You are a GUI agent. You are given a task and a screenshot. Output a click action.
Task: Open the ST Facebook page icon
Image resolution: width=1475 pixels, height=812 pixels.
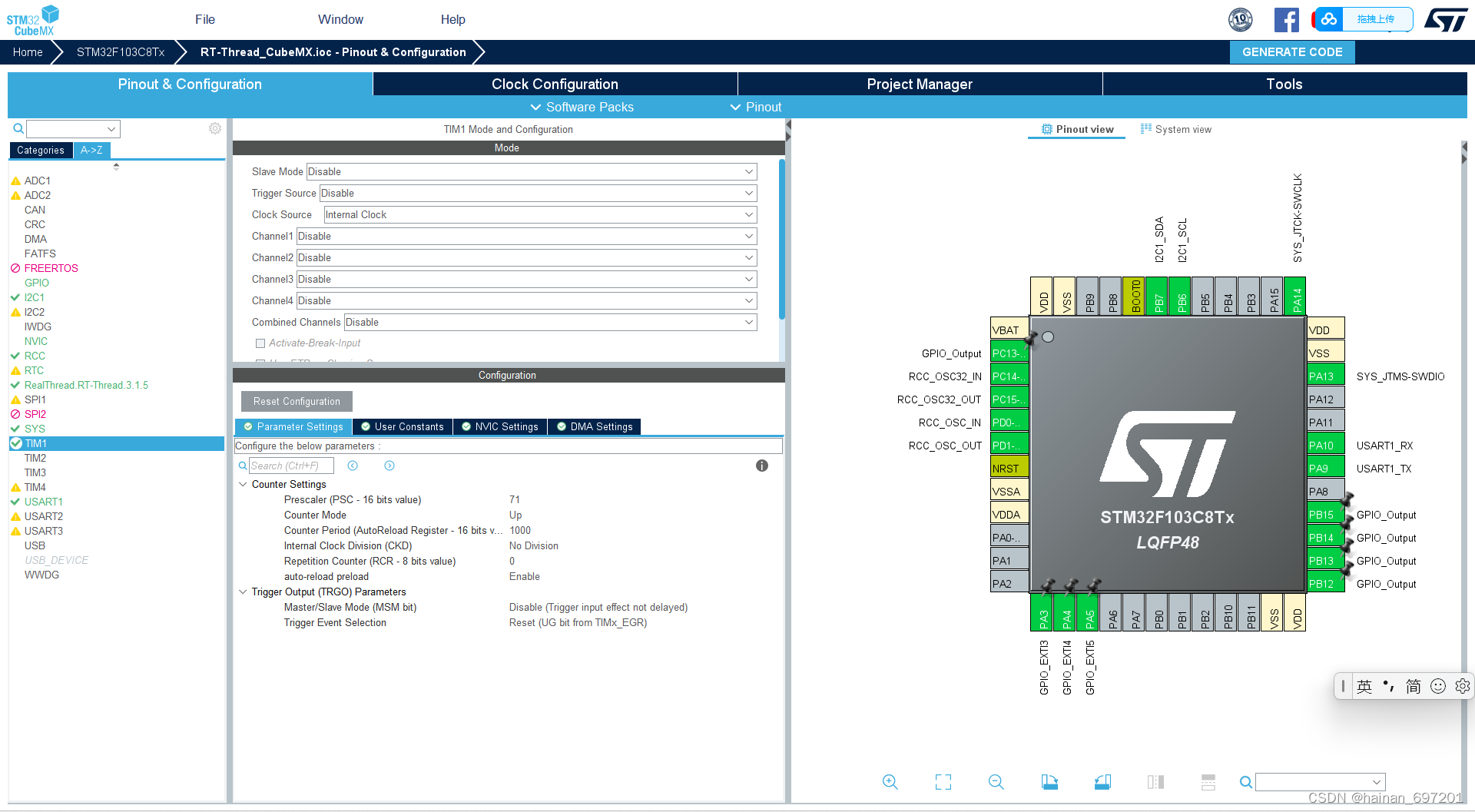pyautogui.click(x=1287, y=19)
